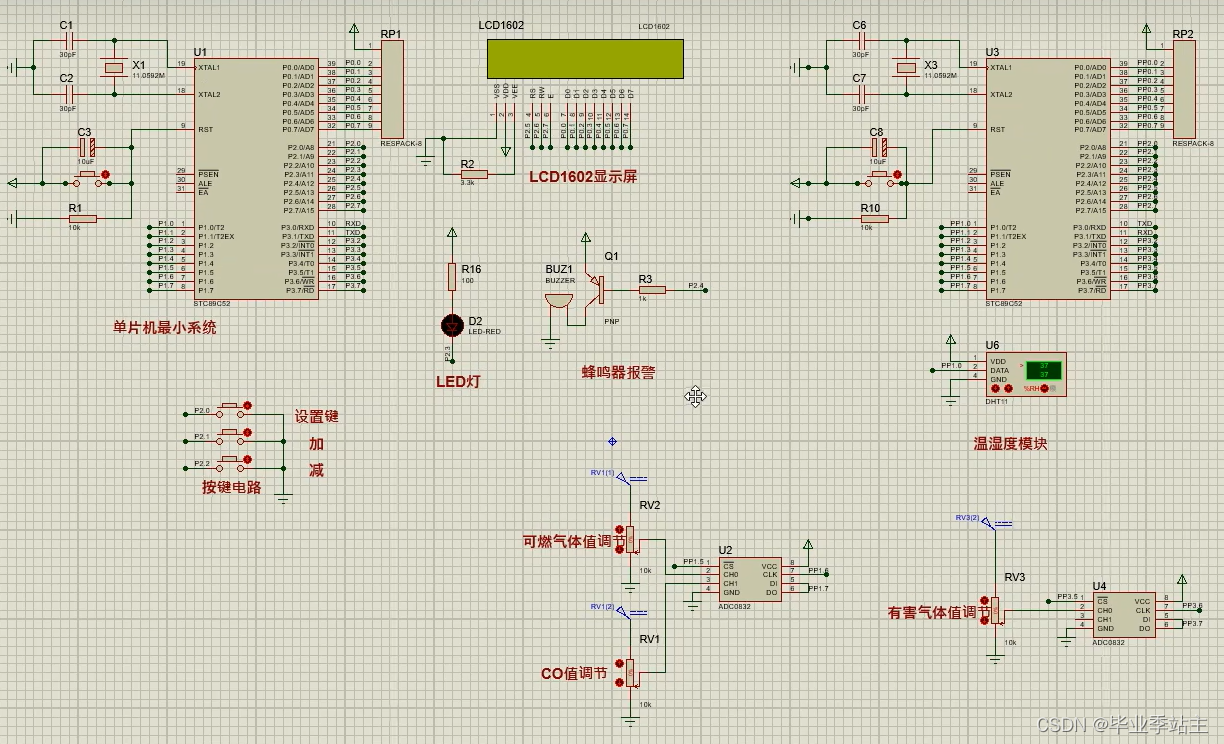Toggle latch dot on the 减 push button

248,460
